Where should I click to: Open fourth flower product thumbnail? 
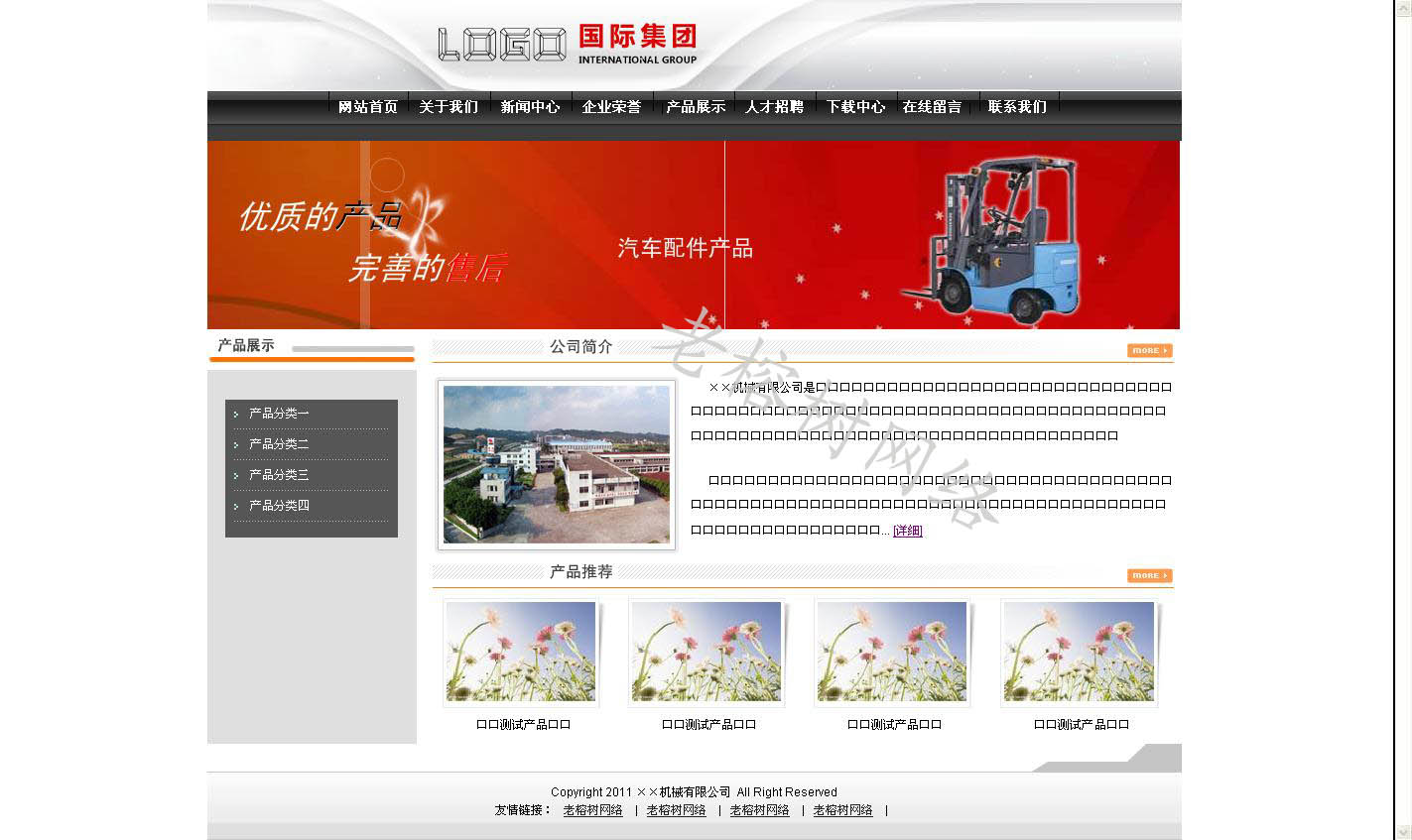1079,652
